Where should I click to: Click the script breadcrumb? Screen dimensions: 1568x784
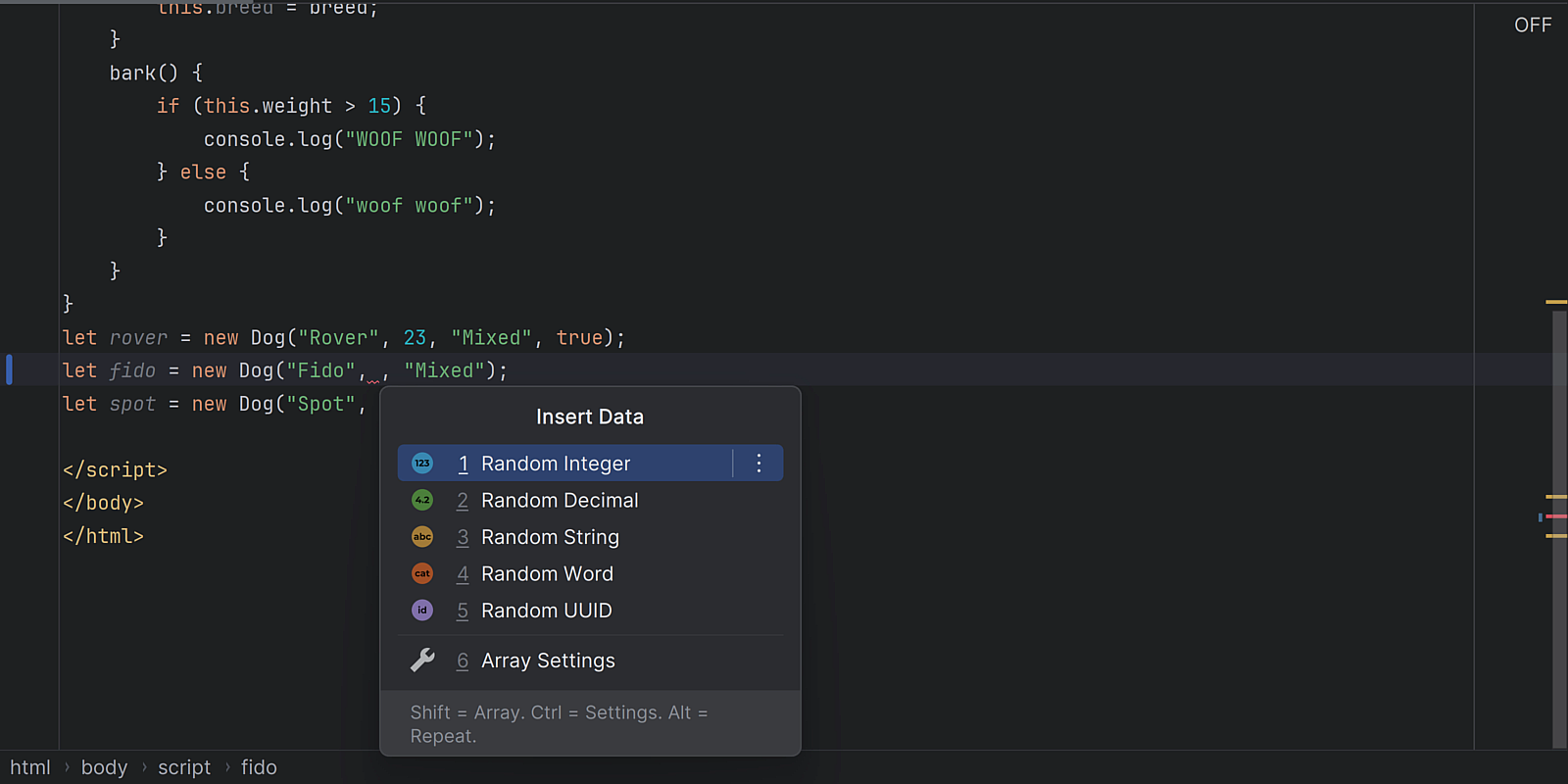[x=184, y=767]
